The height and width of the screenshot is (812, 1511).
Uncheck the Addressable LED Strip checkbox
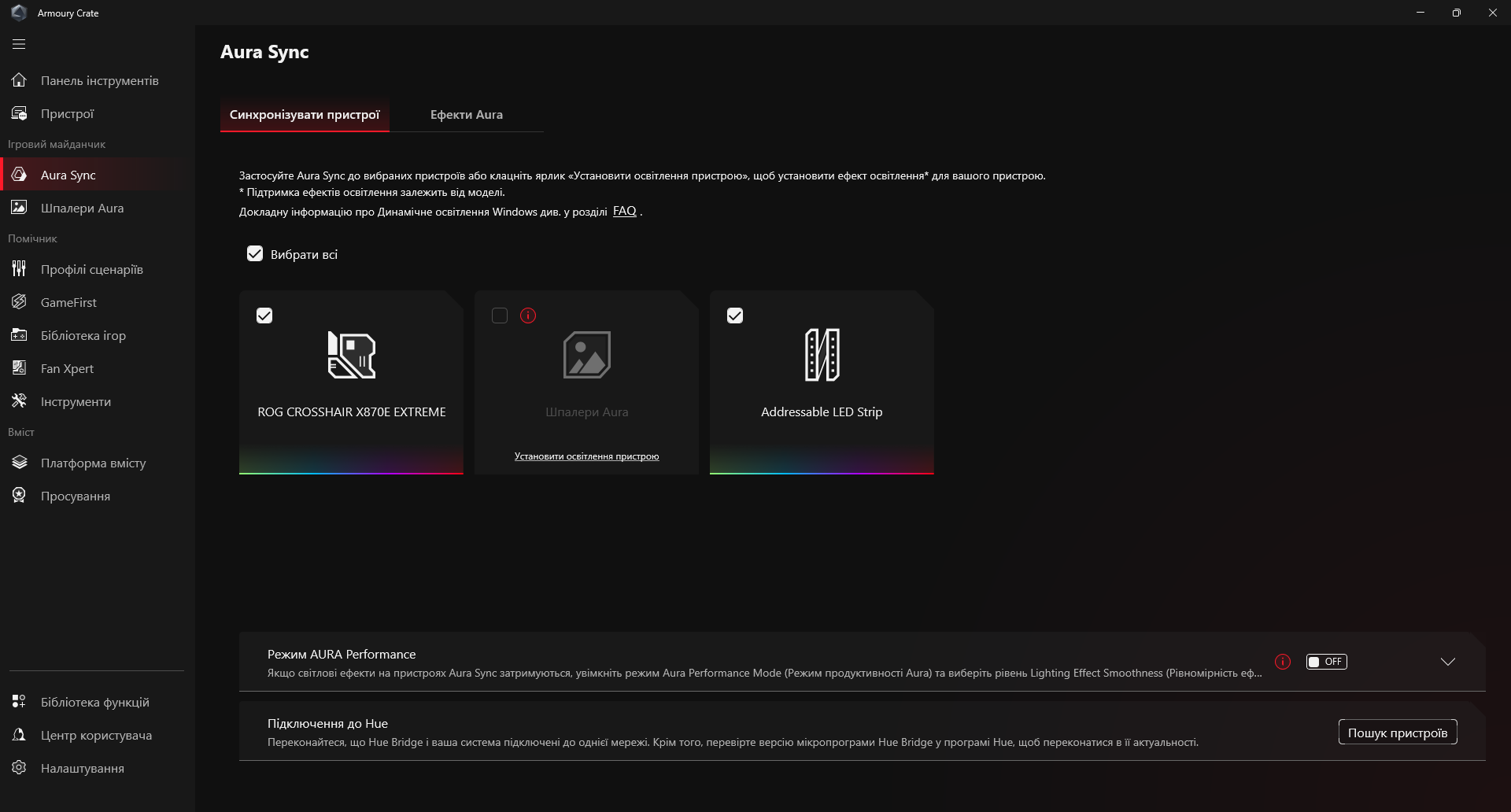(735, 316)
